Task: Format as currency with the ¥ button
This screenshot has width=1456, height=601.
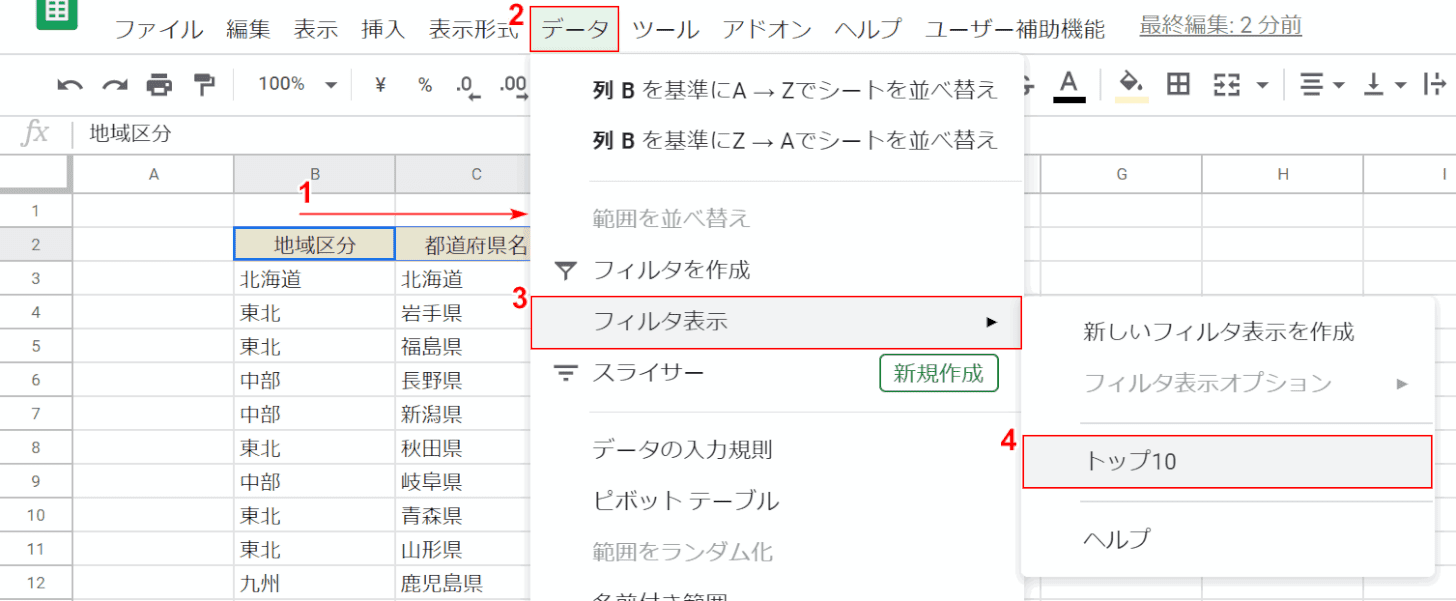Action: 380,85
